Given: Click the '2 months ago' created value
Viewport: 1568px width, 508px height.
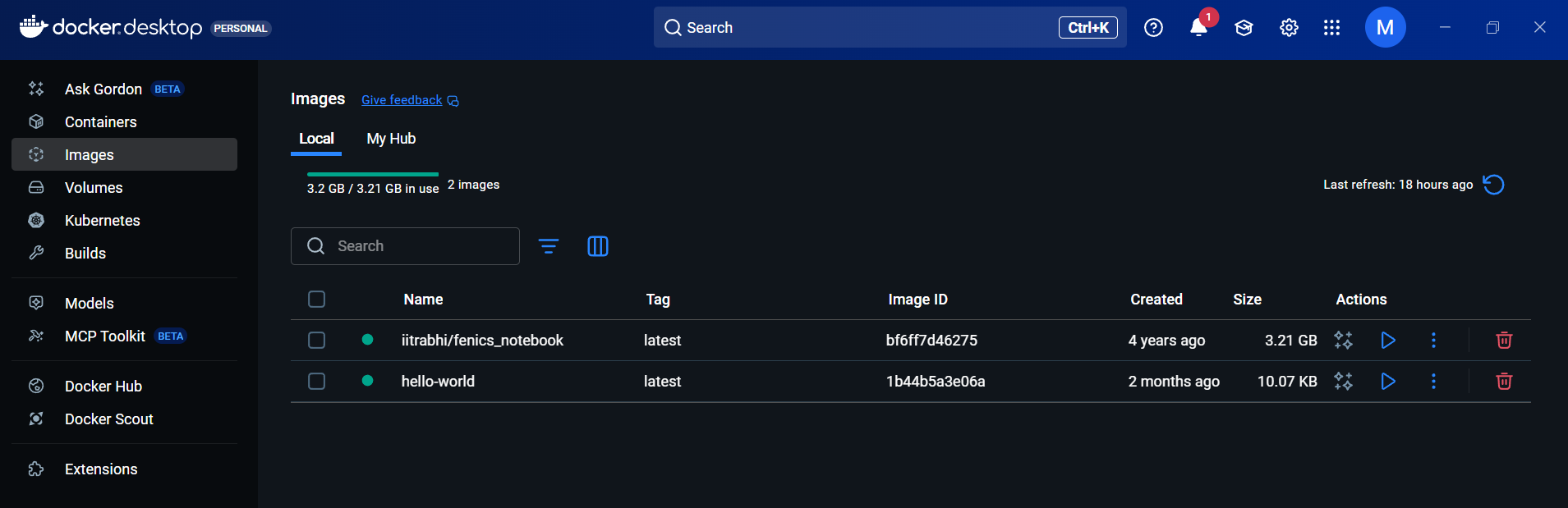Looking at the screenshot, I should [1174, 381].
